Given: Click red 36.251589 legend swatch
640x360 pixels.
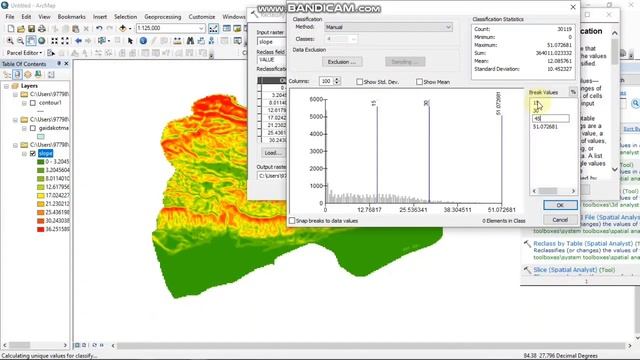Looking at the screenshot, I should [41, 229].
